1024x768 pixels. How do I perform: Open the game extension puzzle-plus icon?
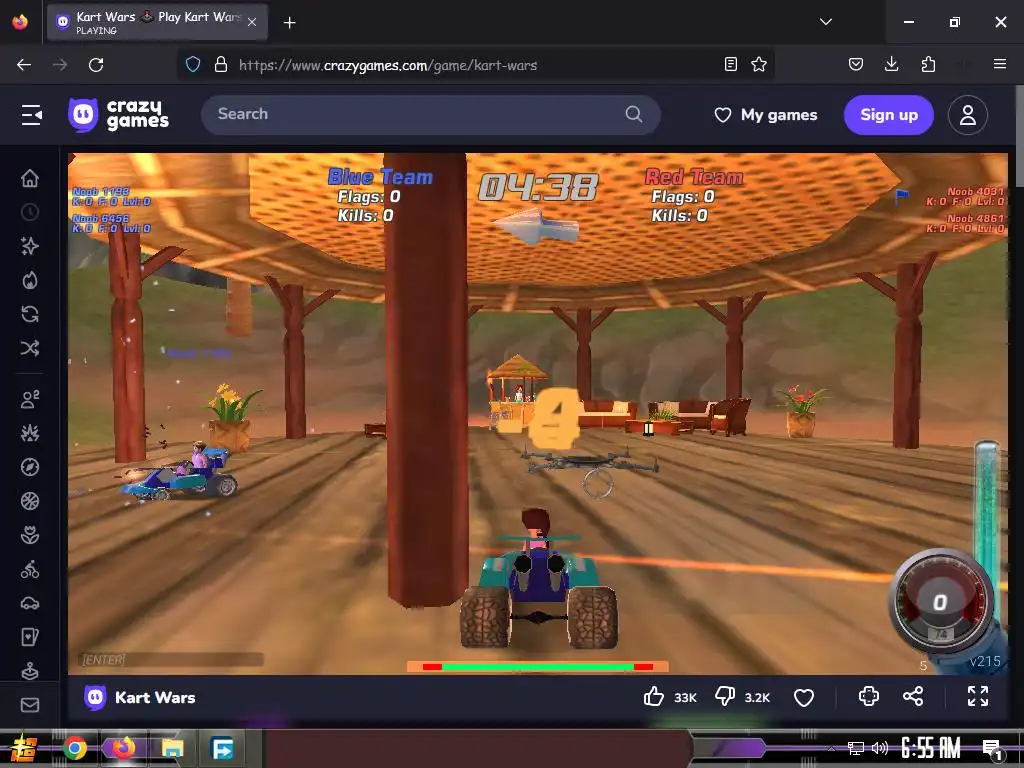click(x=869, y=696)
